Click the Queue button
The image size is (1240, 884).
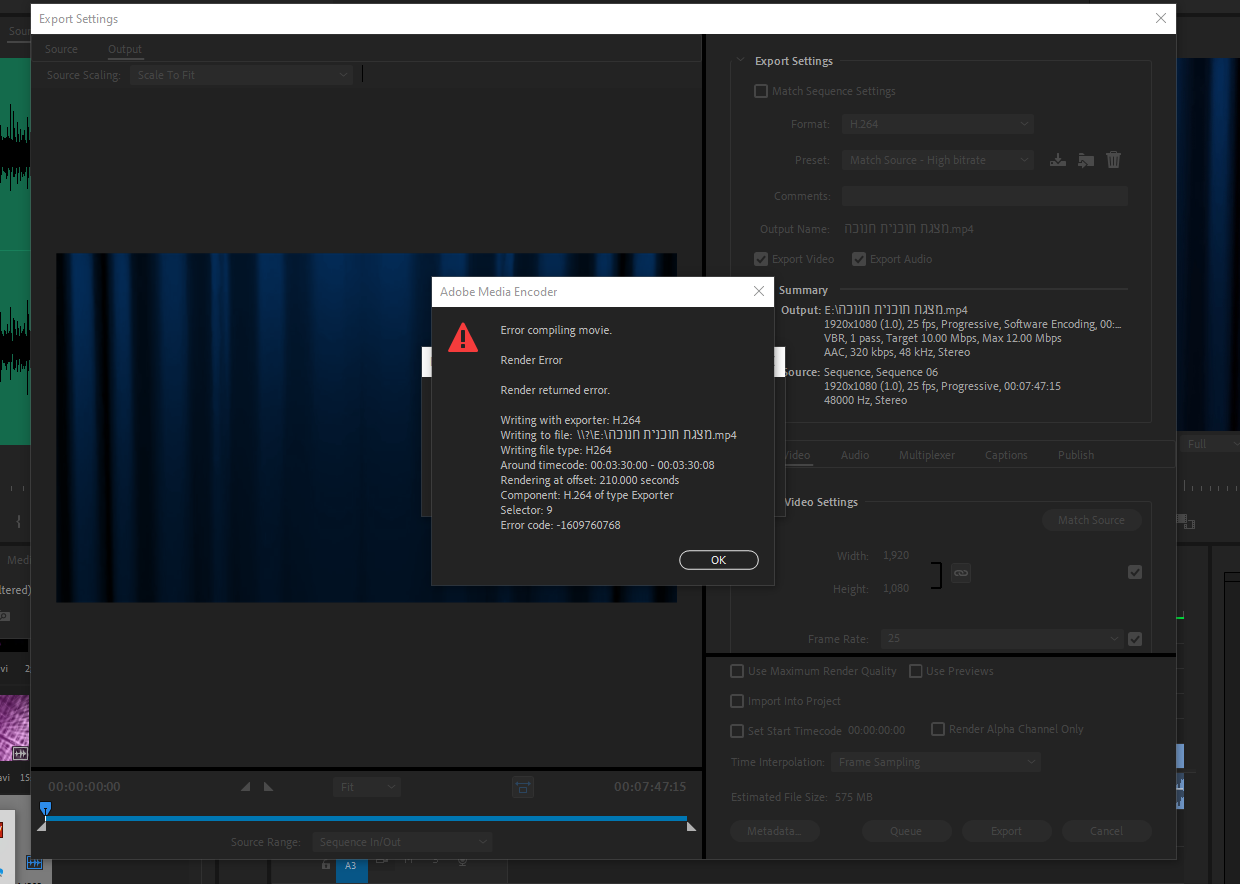906,831
